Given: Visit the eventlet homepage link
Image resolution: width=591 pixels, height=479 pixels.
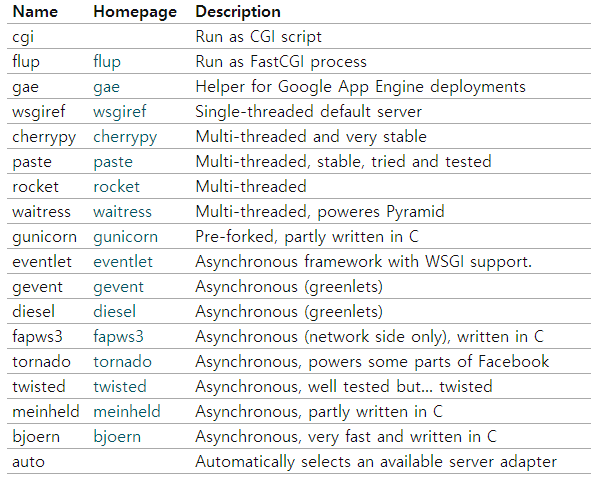Looking at the screenshot, I should pyautogui.click(x=123, y=262).
